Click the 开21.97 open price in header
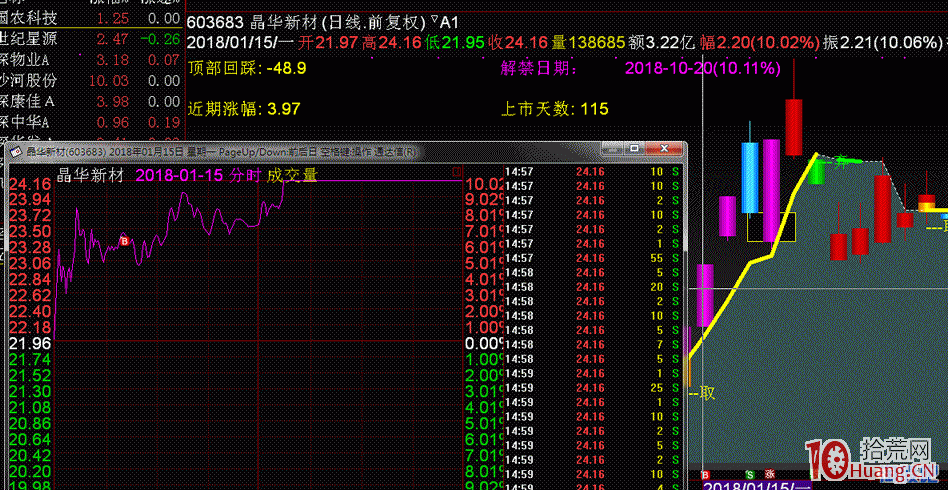This screenshot has width=948, height=490. pos(330,43)
